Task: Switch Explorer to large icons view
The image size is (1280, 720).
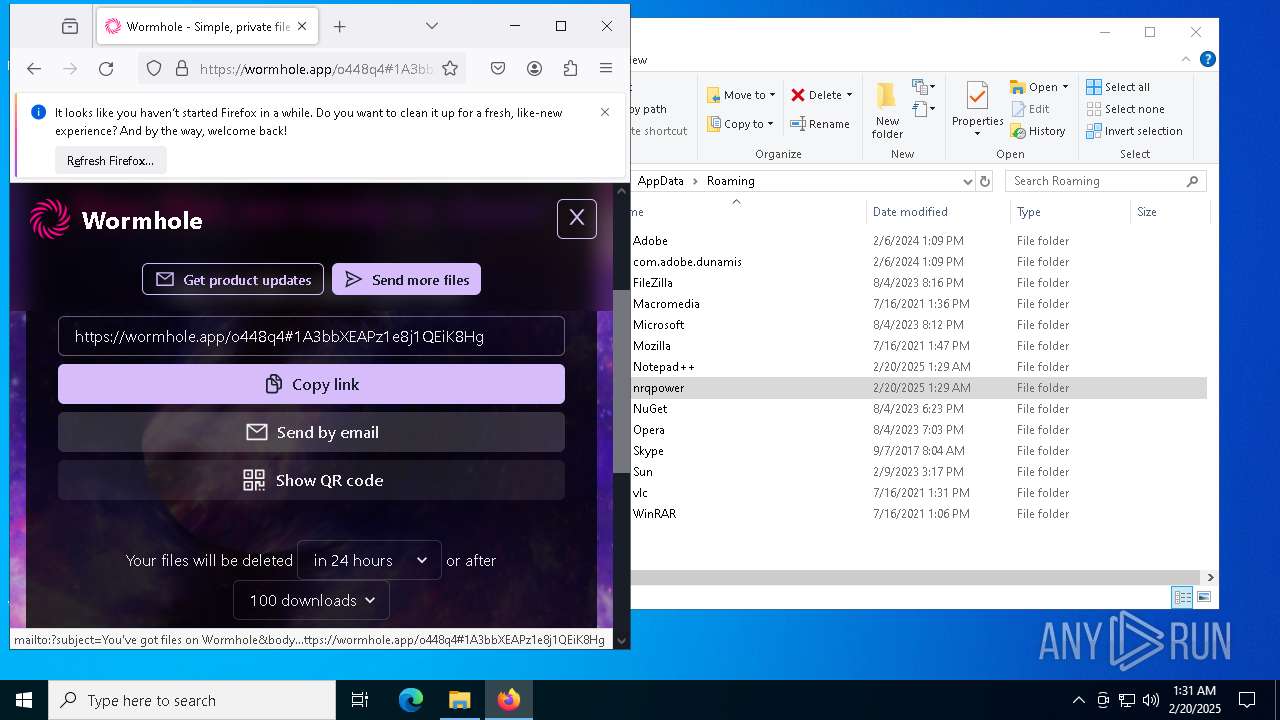Action: tap(1204, 597)
